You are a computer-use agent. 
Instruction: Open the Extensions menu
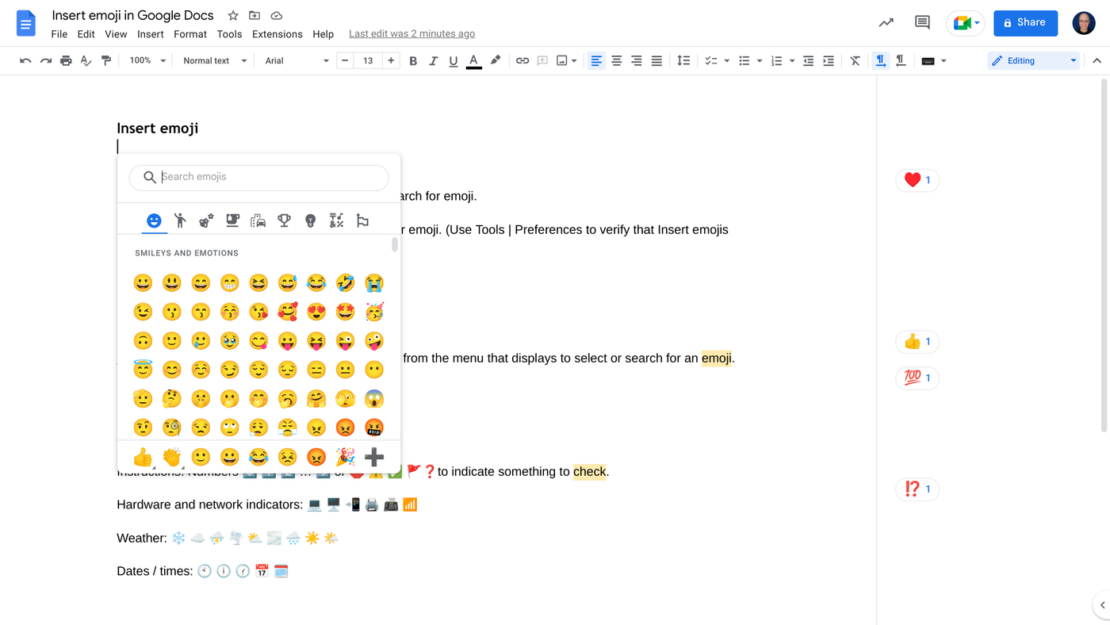click(277, 33)
